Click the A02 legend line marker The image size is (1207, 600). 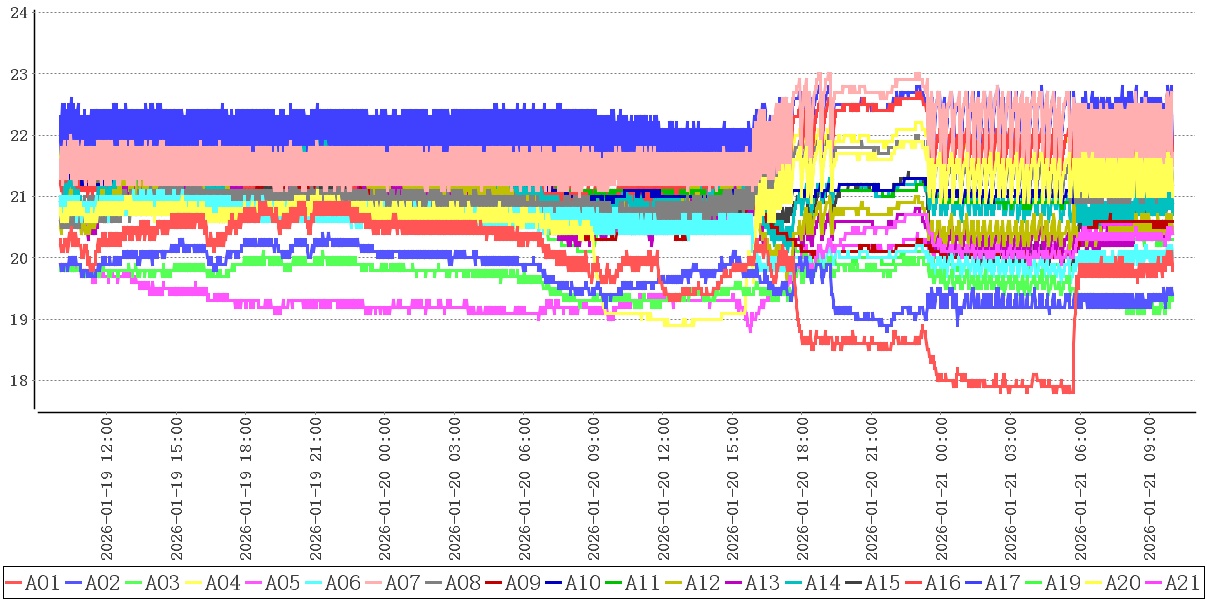(x=73, y=582)
